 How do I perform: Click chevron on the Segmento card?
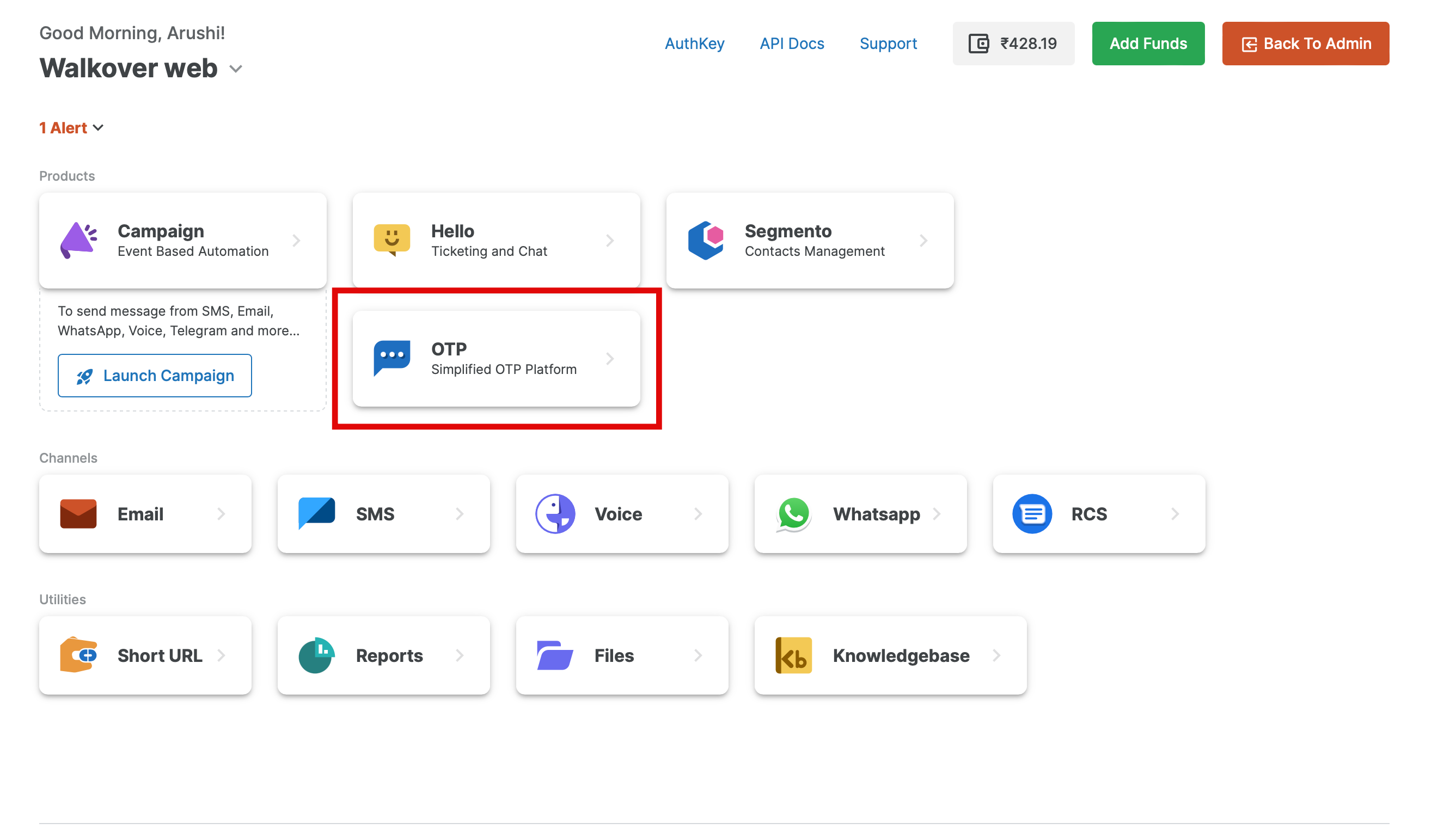pyautogui.click(x=923, y=240)
